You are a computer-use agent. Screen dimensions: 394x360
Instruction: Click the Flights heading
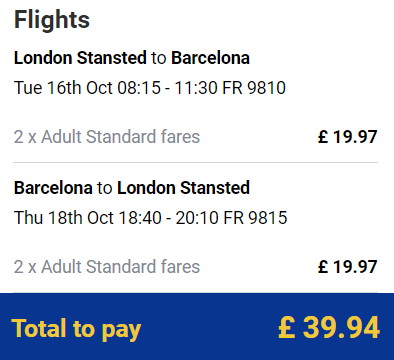click(52, 20)
